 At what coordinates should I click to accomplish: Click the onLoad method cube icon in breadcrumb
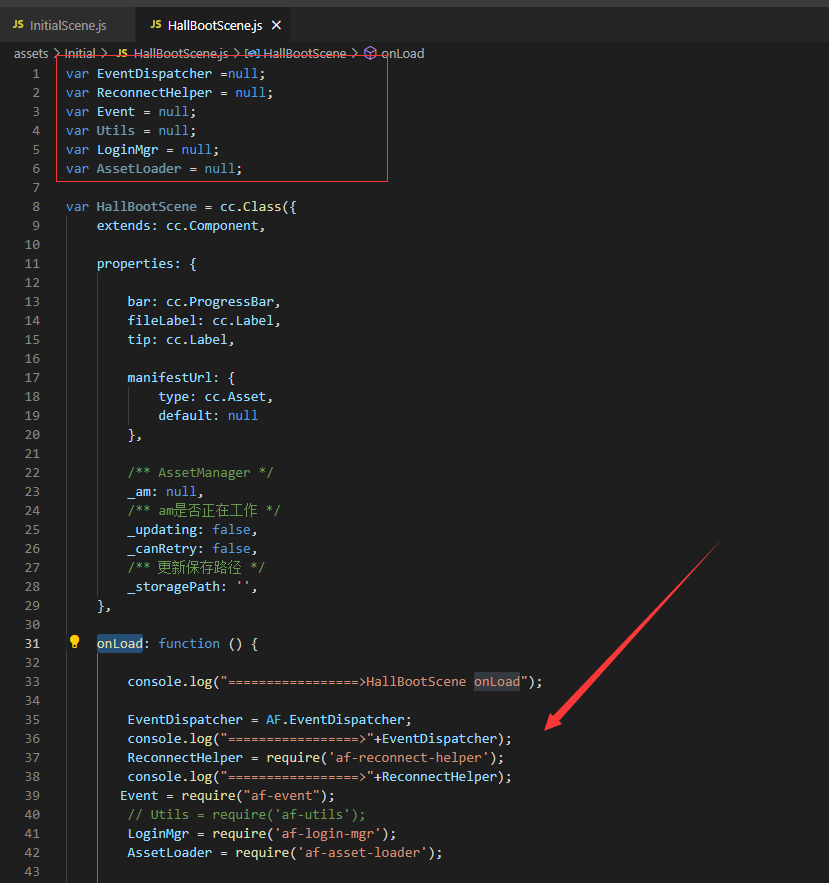pyautogui.click(x=370, y=53)
